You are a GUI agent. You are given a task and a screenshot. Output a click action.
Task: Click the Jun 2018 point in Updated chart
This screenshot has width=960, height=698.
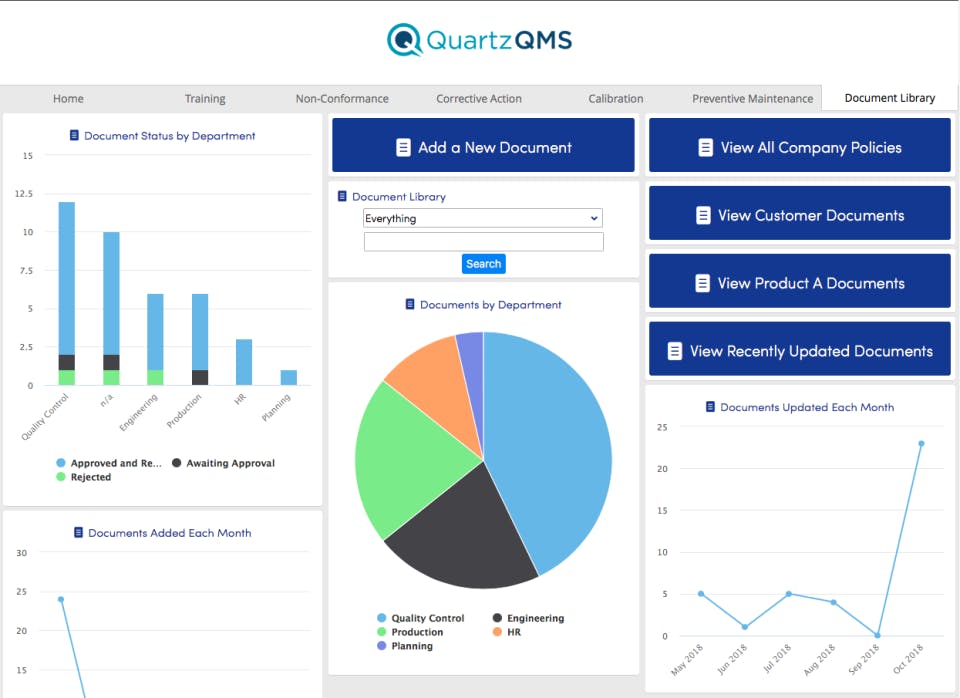pos(744,627)
